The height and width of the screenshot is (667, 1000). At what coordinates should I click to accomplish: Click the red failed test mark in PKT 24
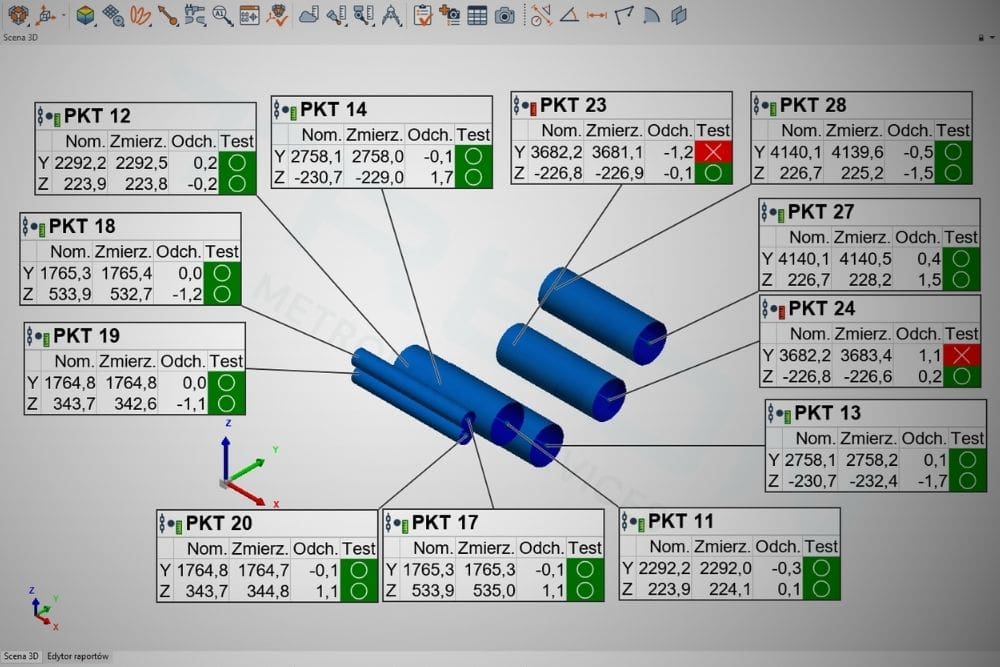(961, 355)
